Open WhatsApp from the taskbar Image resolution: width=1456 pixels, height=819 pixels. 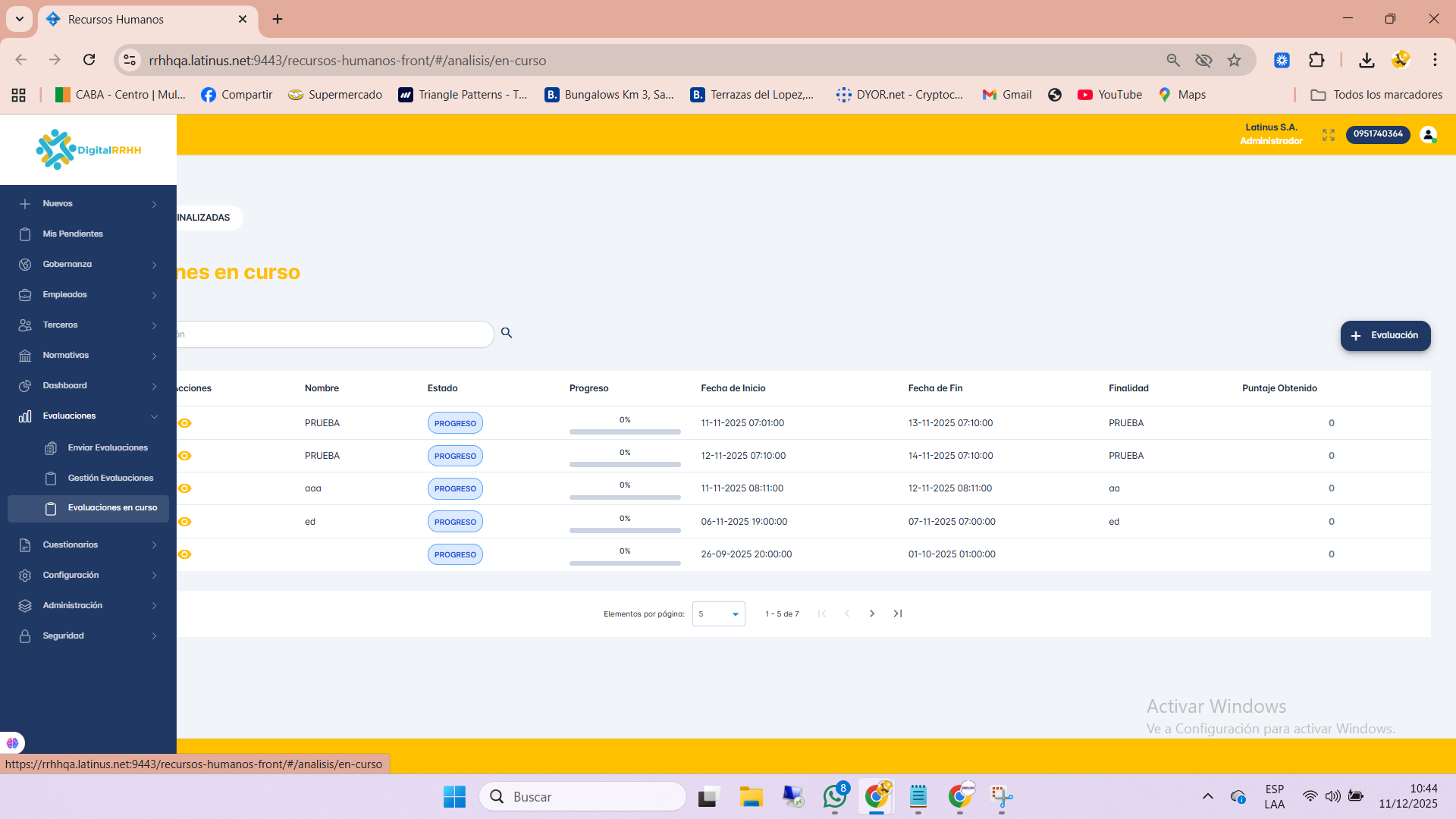tap(835, 796)
